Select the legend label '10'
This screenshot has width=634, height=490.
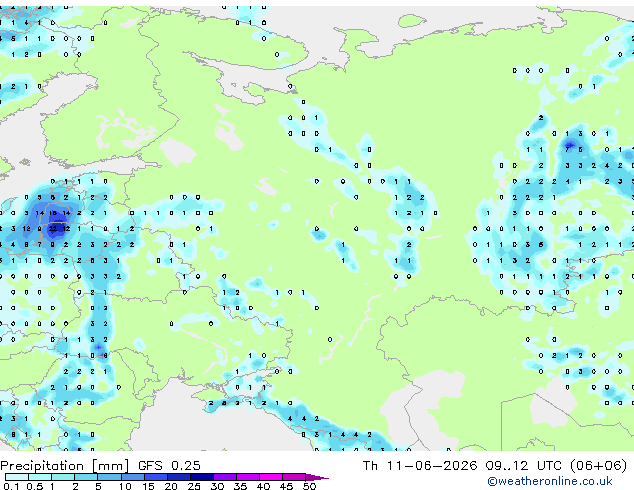(125, 486)
